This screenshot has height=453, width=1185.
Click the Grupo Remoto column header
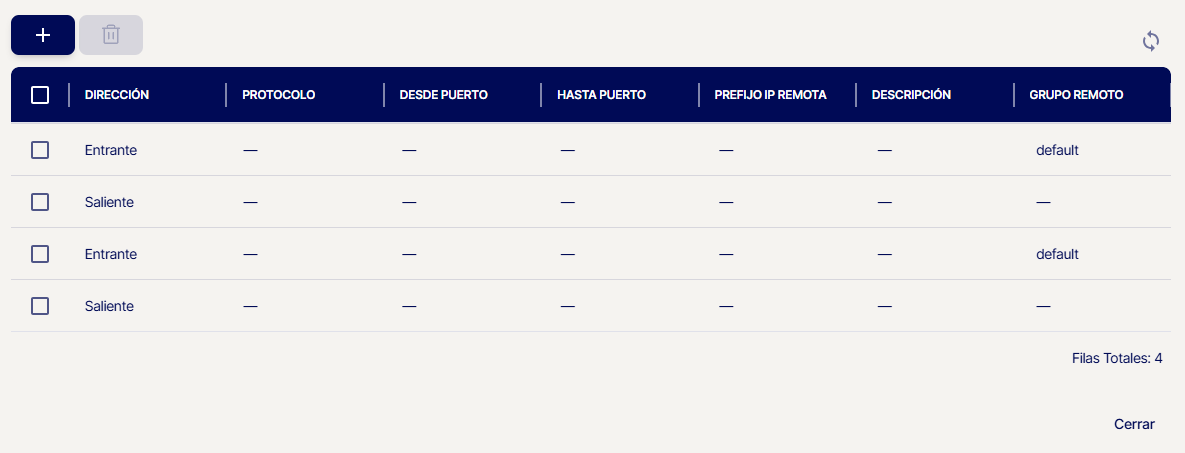1076,95
